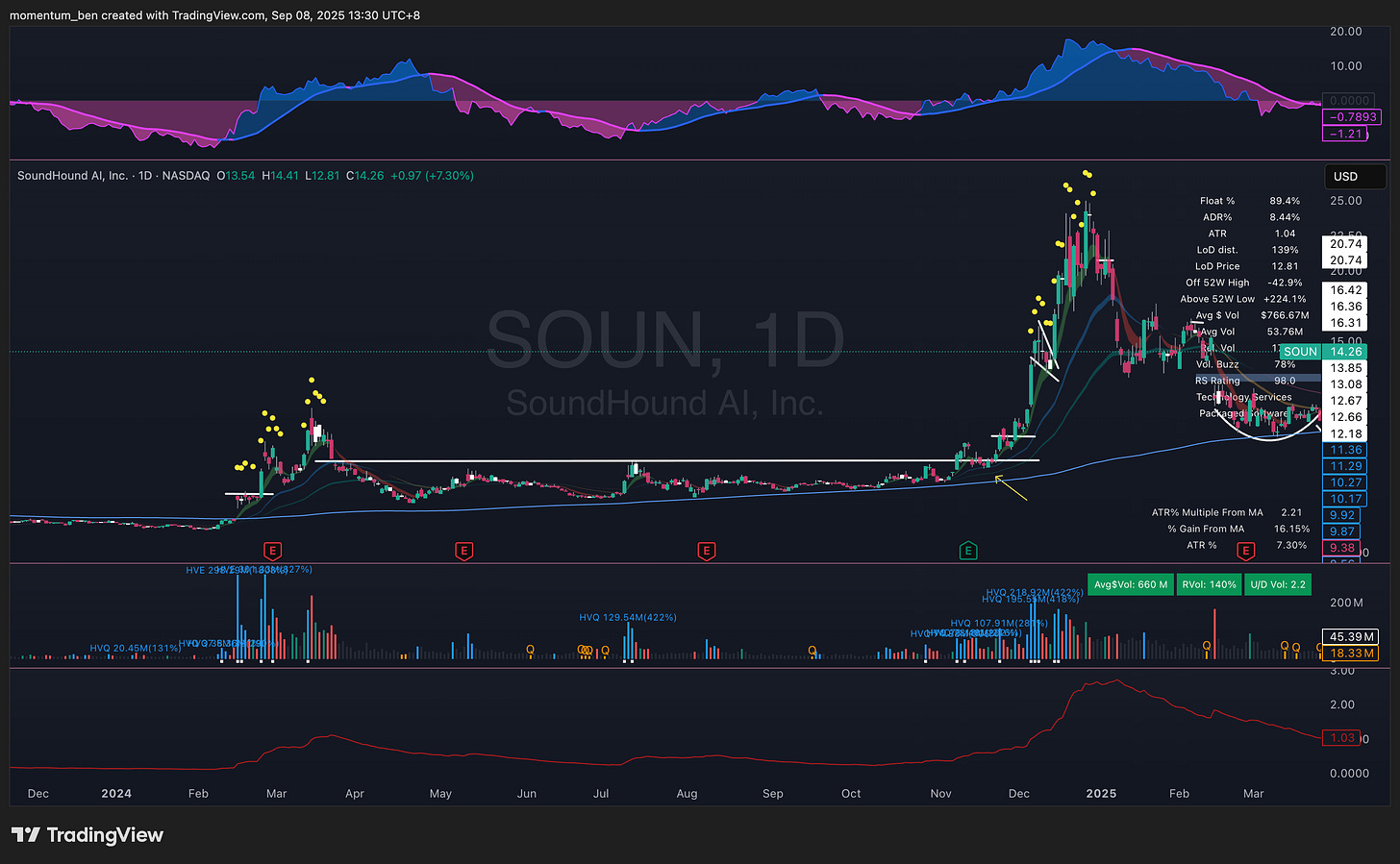Click the % Gain From MA 16.15% row
Image resolution: width=1400 pixels, height=864 pixels.
(1238, 529)
